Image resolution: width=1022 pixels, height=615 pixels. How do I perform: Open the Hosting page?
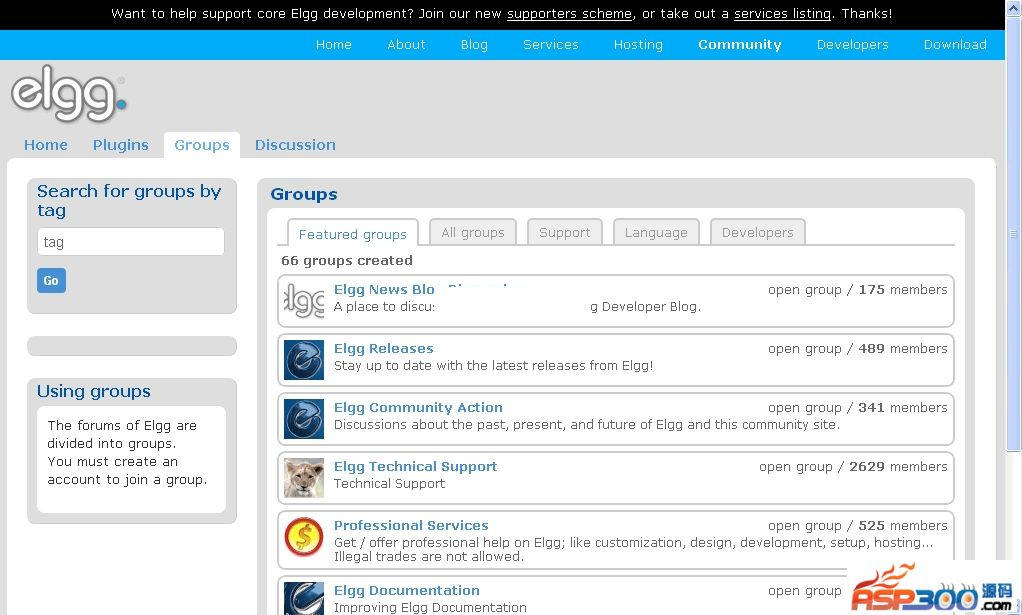point(638,44)
